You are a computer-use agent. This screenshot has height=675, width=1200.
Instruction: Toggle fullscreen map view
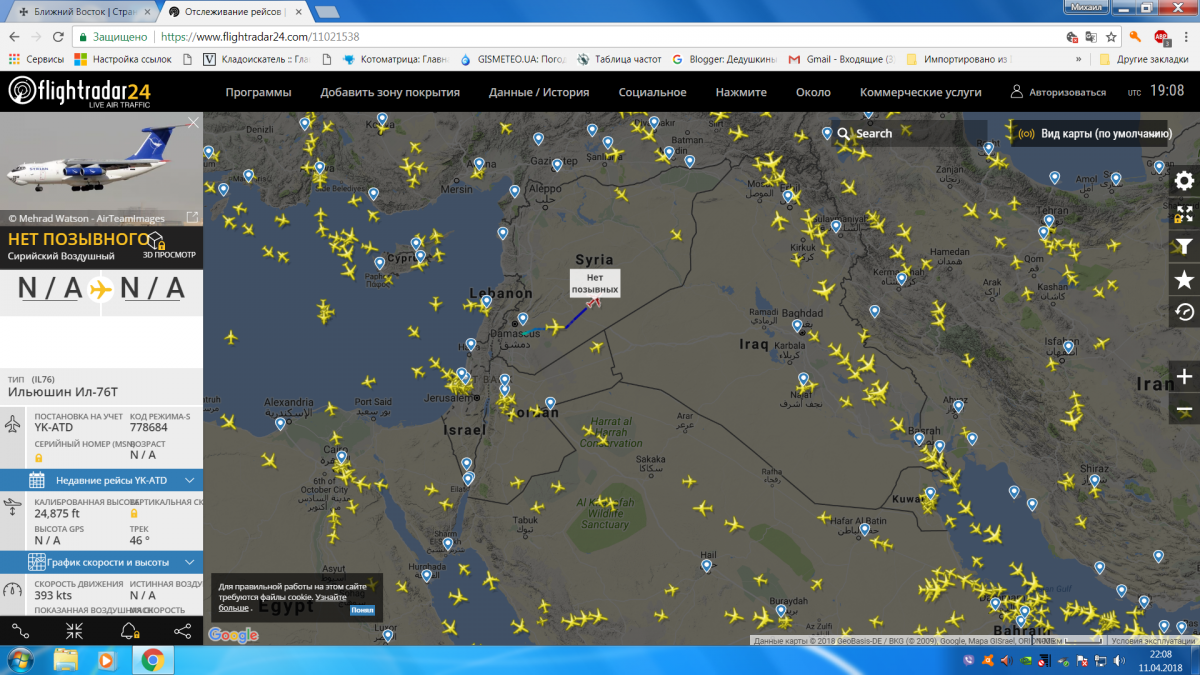point(1184,214)
